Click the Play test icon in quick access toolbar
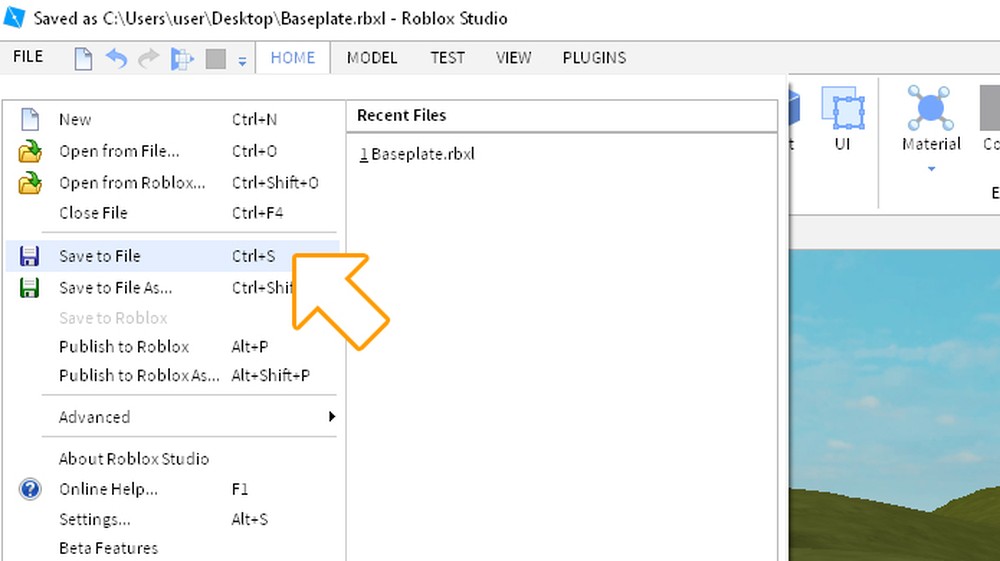This screenshot has width=1000, height=561. [x=182, y=59]
